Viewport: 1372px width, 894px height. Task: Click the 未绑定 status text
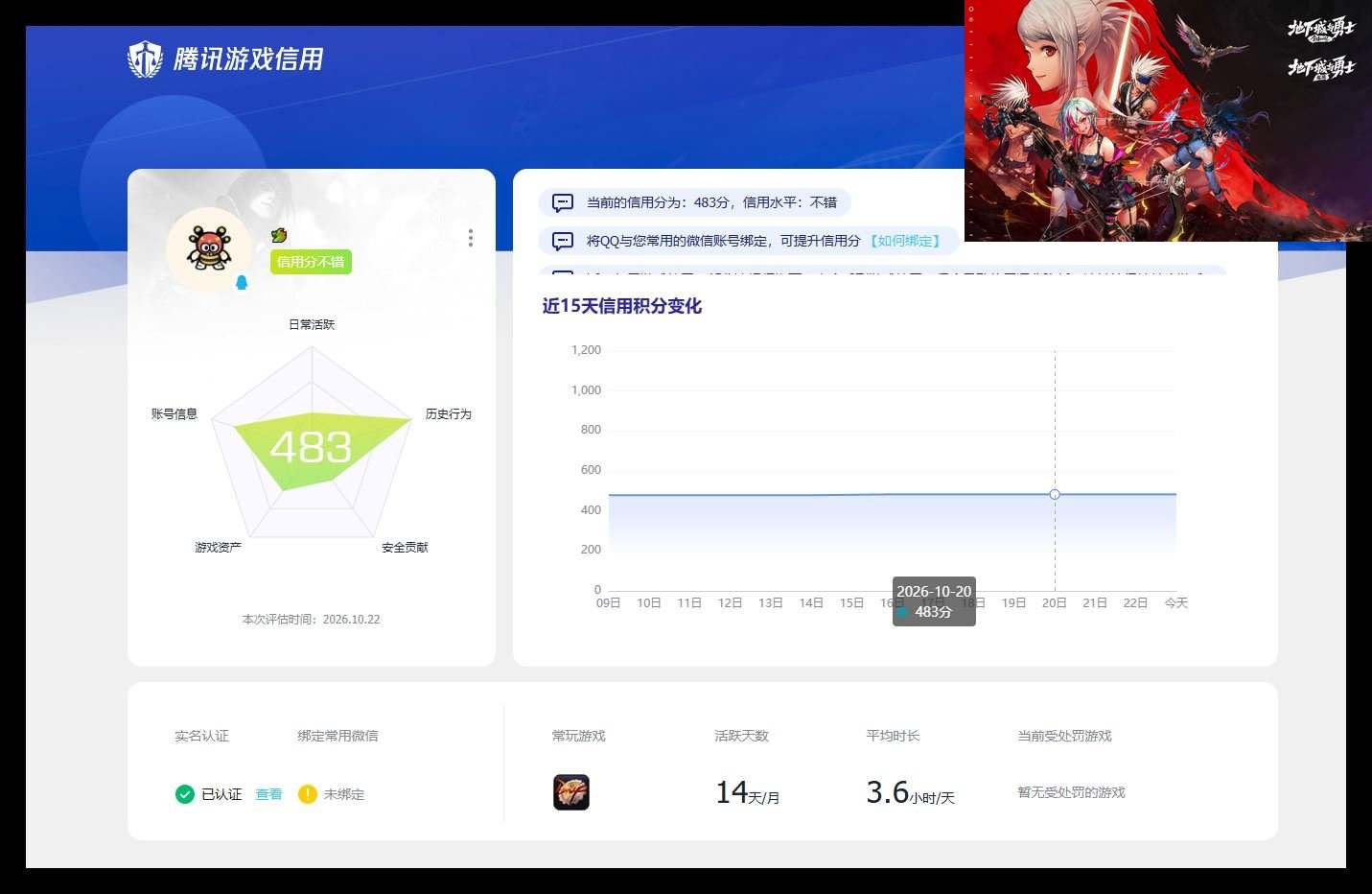[x=343, y=794]
